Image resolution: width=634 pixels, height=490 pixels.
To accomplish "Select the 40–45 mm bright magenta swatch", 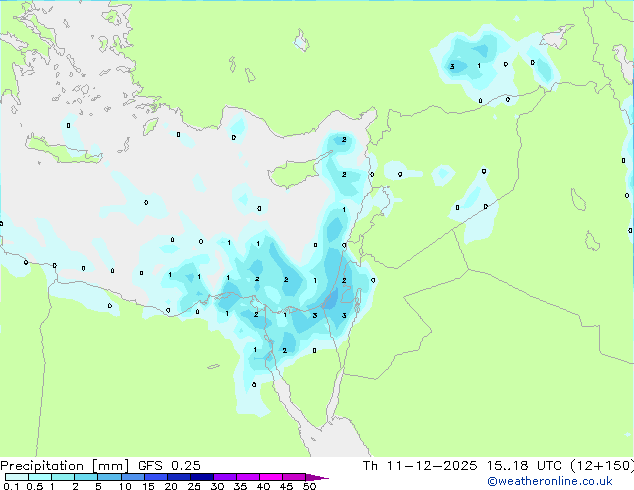I will (271, 477).
